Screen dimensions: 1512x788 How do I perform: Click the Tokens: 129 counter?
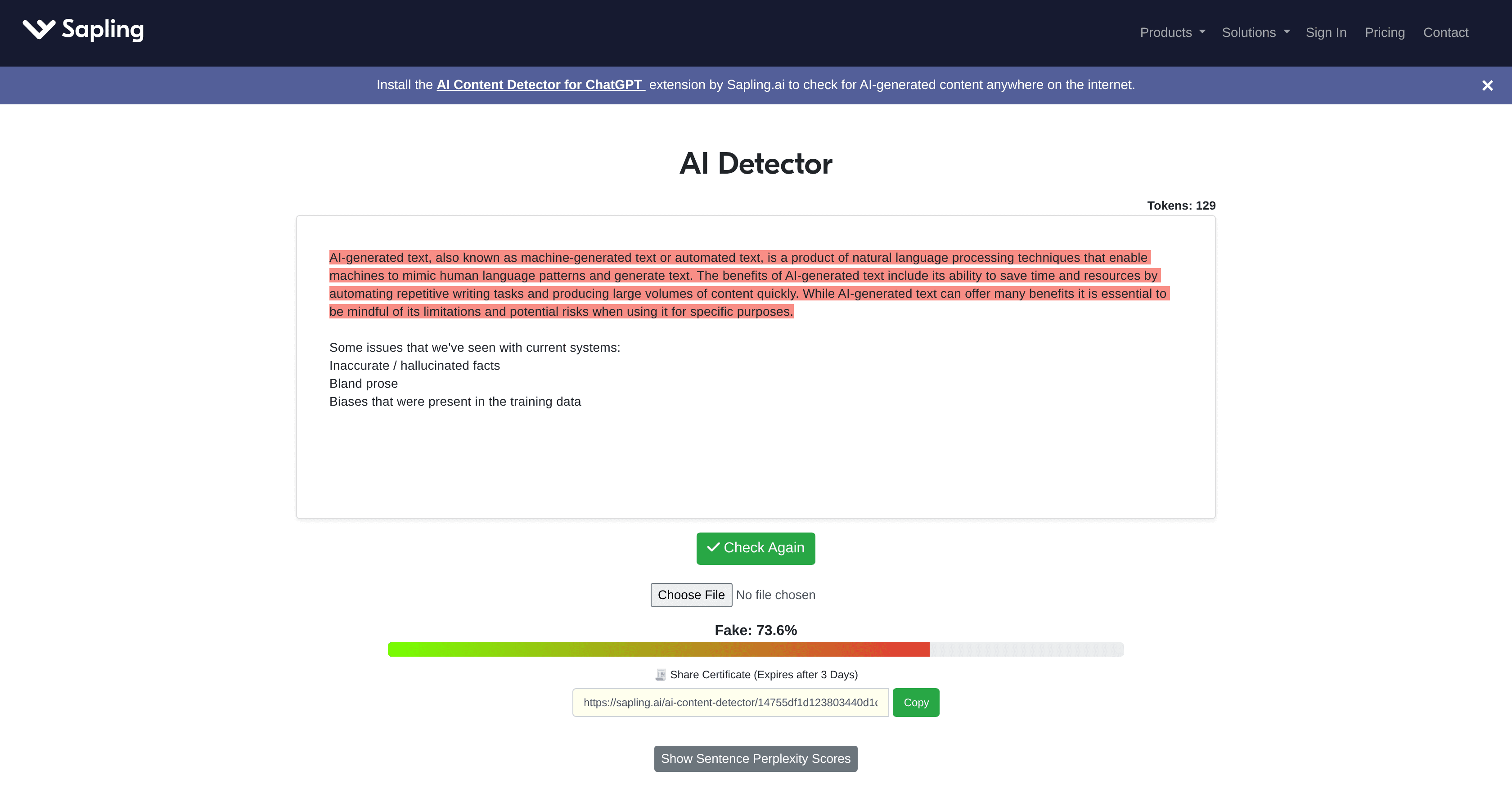(x=1180, y=206)
